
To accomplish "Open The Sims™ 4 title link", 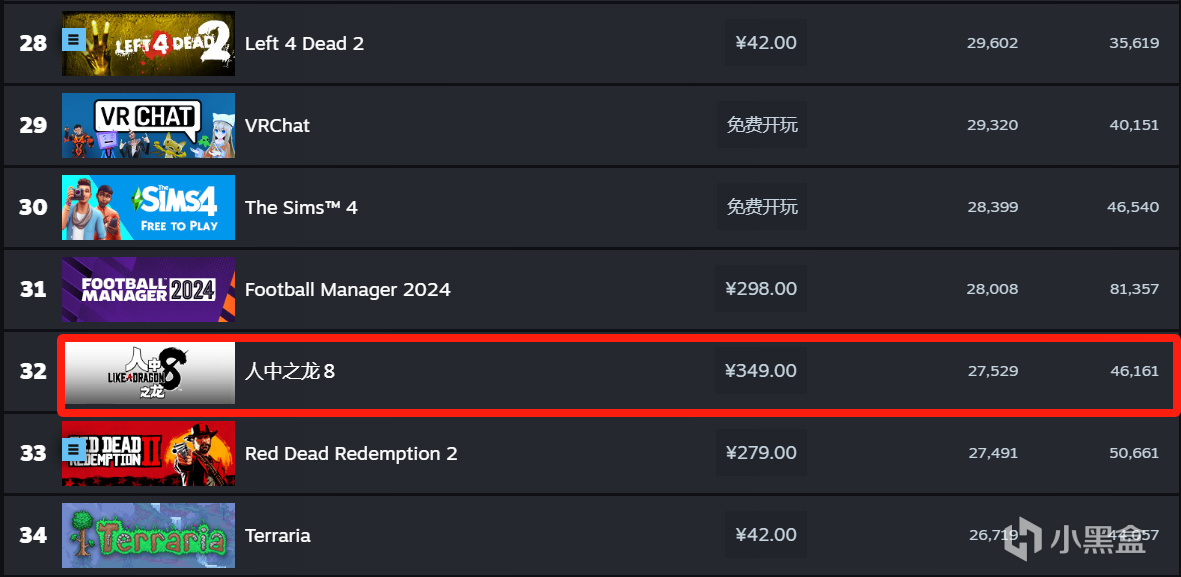I will pyautogui.click(x=301, y=207).
